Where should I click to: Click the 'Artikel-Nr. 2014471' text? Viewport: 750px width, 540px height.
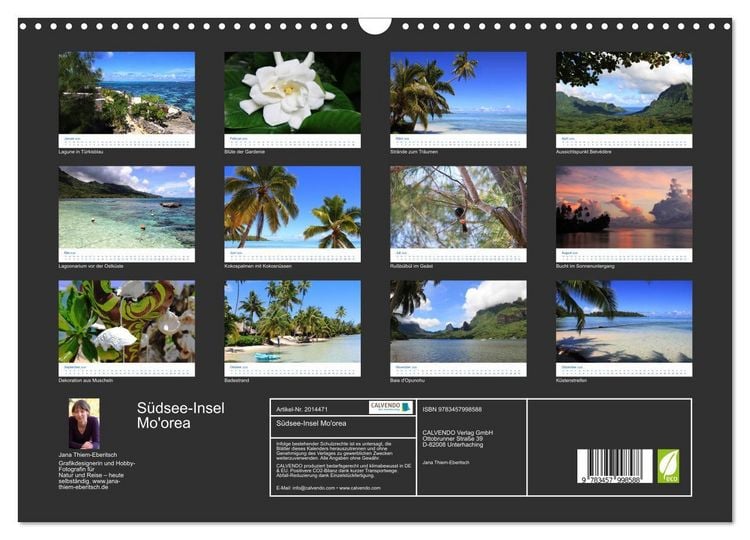tap(302, 409)
